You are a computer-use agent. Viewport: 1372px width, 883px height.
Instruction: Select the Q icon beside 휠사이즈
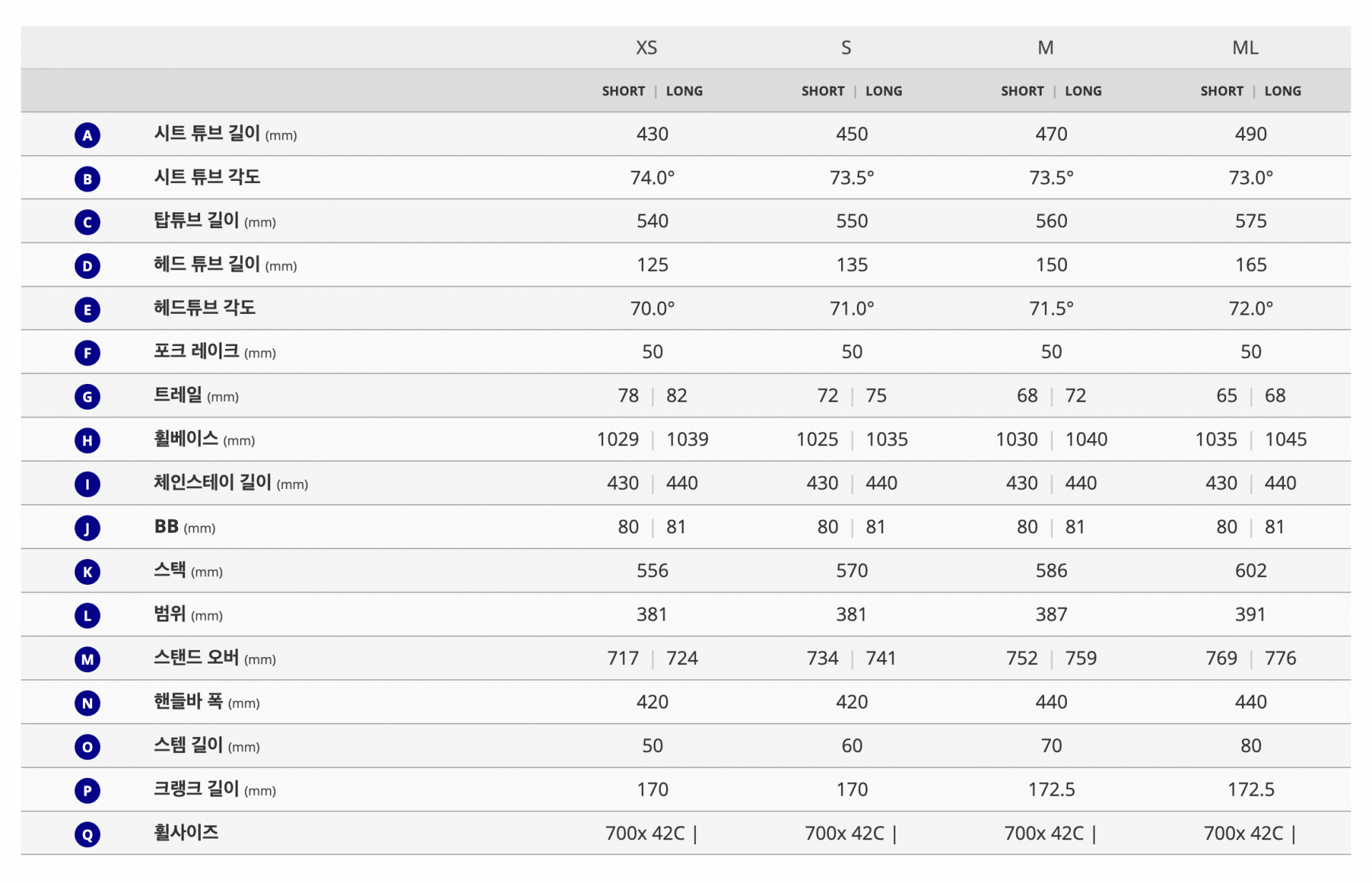(87, 834)
